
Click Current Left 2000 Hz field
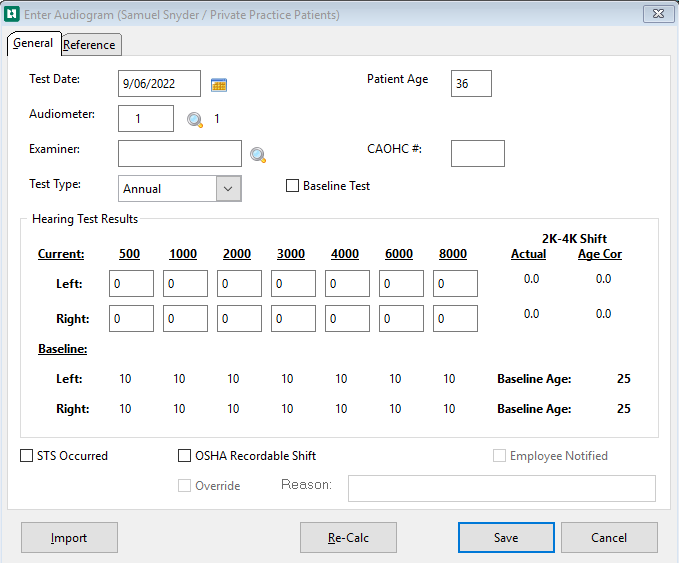[239, 284]
